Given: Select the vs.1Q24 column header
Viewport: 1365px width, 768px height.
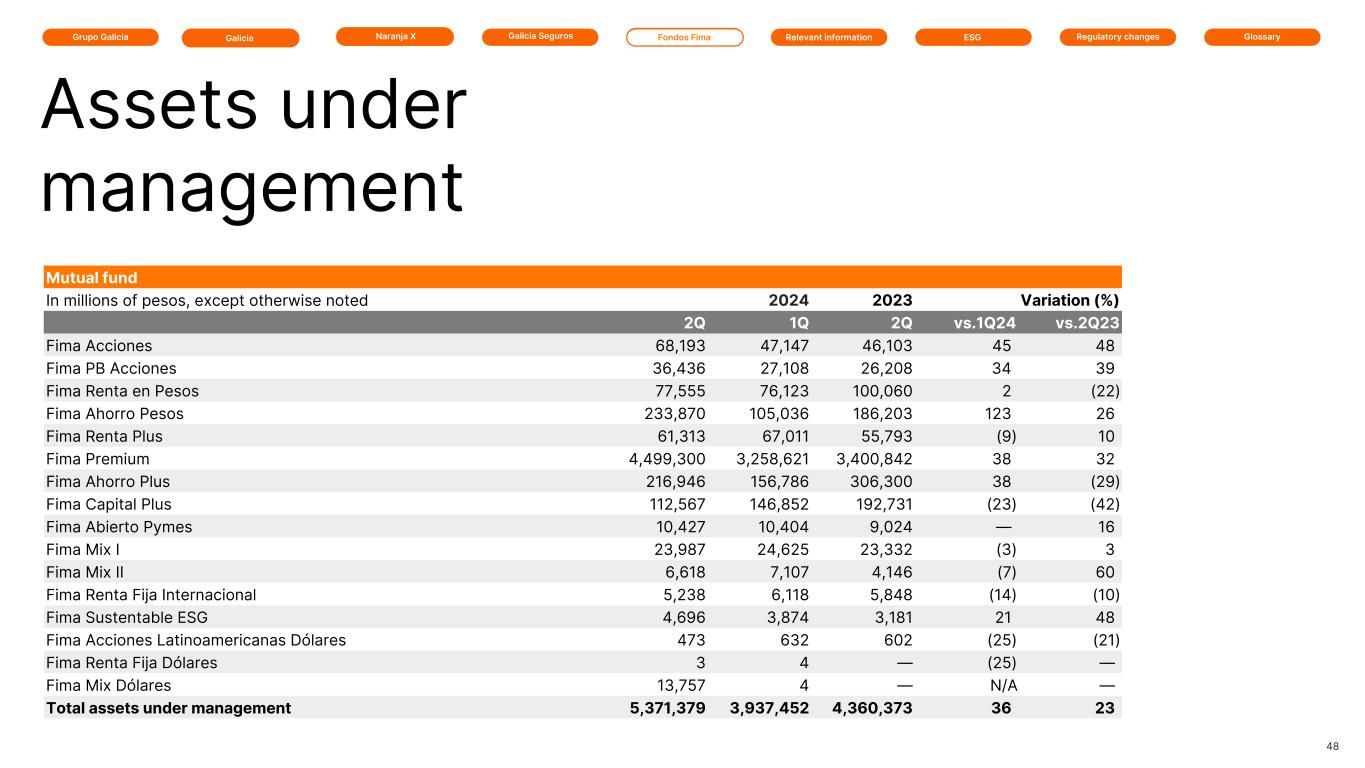Looking at the screenshot, I should coord(983,323).
